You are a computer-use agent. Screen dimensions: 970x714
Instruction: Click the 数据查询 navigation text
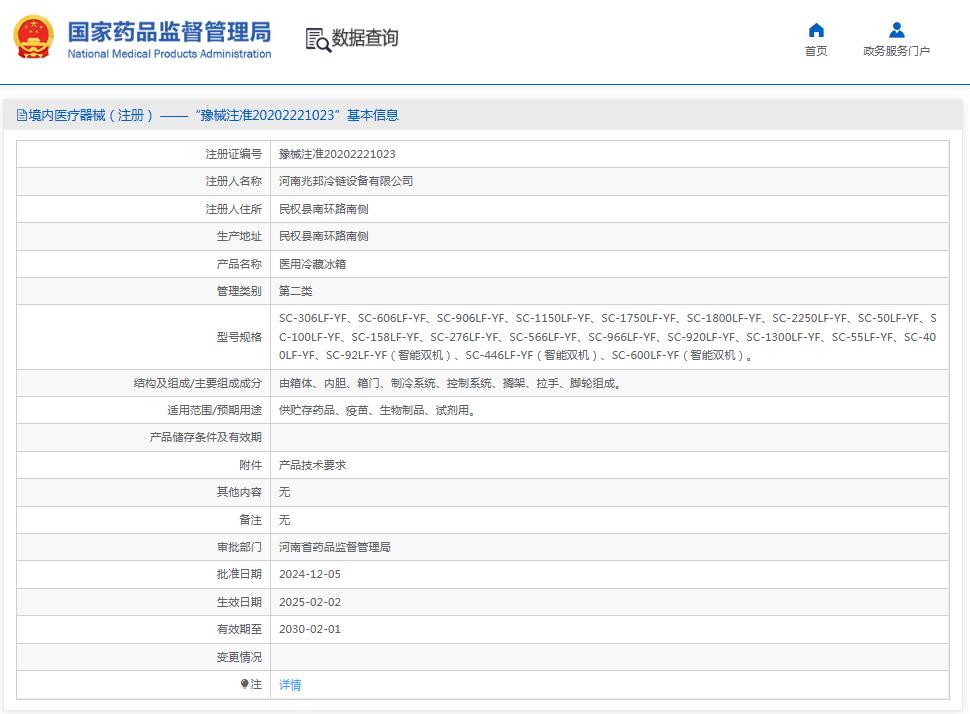point(365,38)
